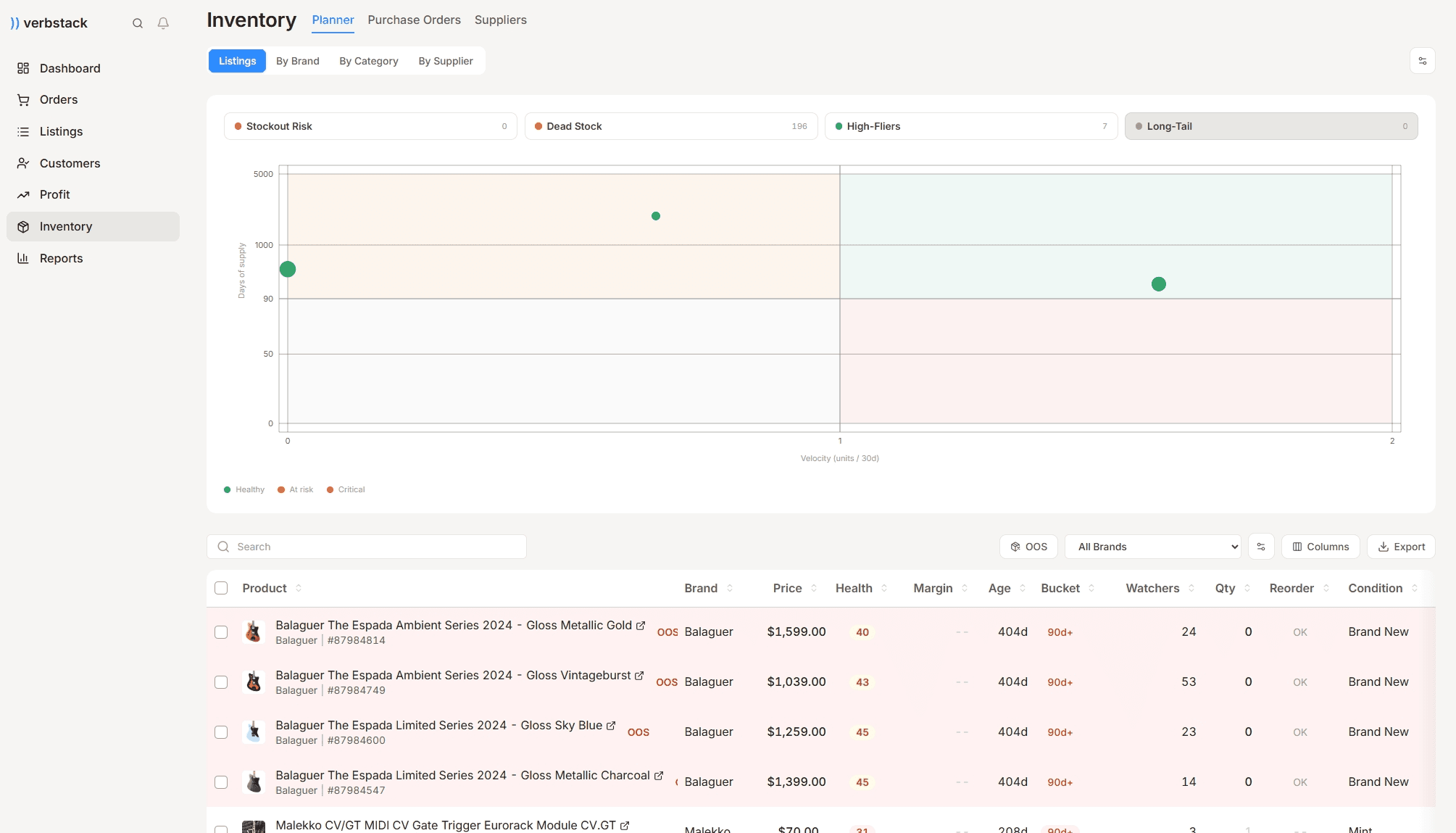Sort table by Health column
This screenshot has width=1456, height=833.
tap(861, 588)
